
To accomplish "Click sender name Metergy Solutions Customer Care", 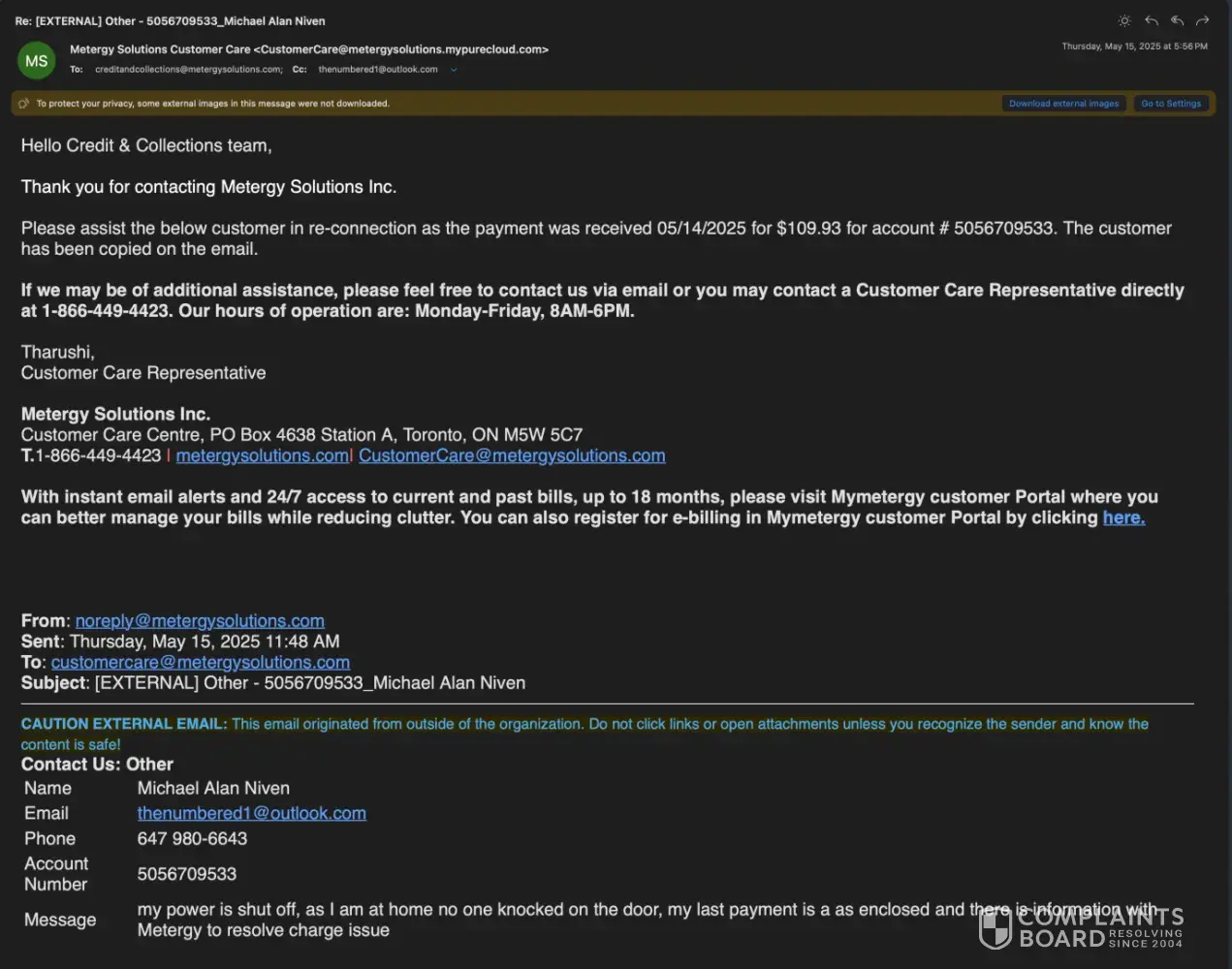I will tap(160, 49).
